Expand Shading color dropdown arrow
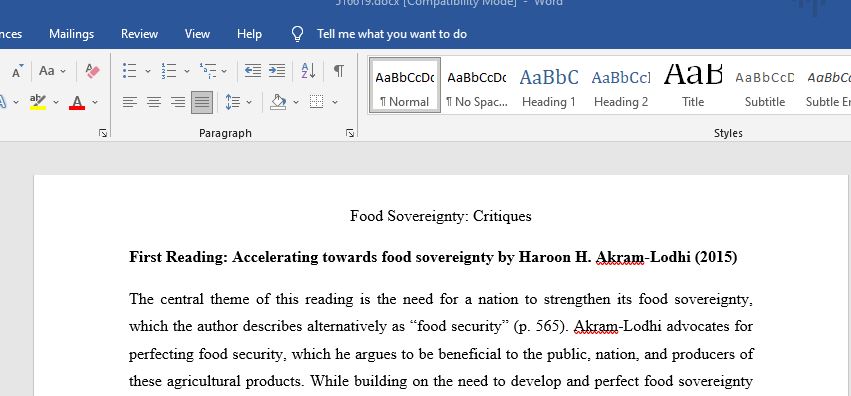The width and height of the screenshot is (851, 396). click(x=296, y=102)
